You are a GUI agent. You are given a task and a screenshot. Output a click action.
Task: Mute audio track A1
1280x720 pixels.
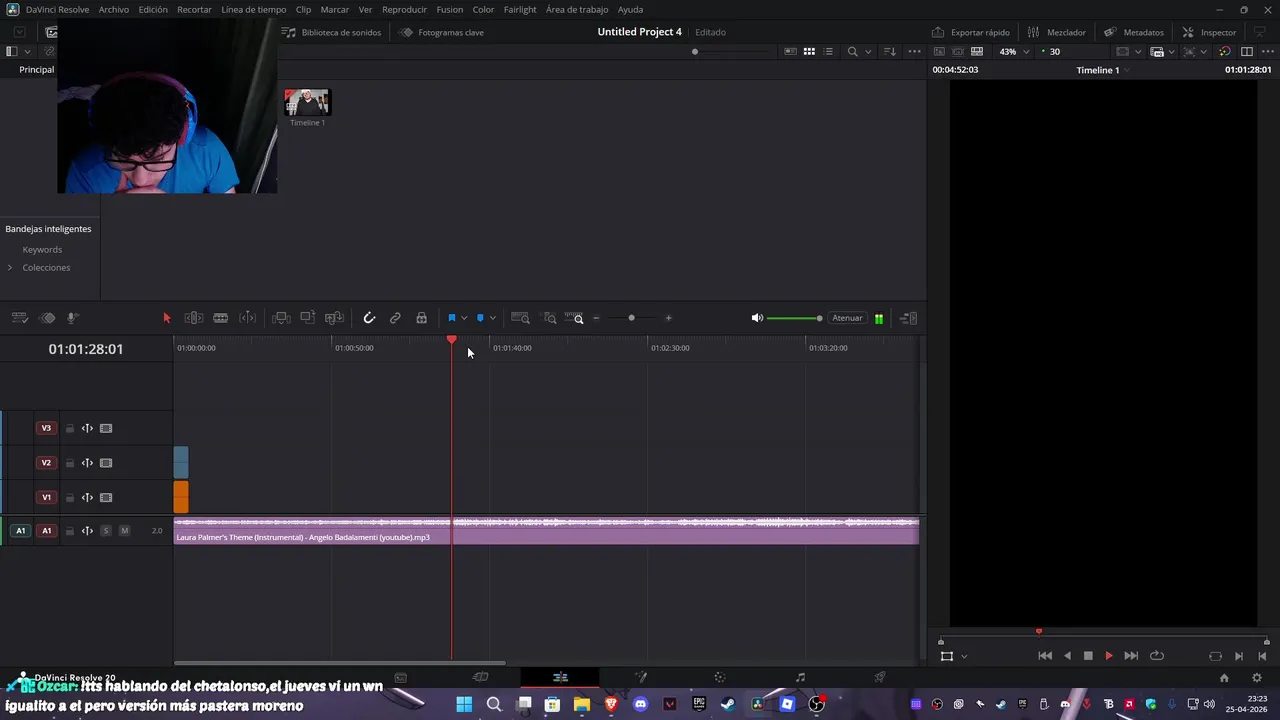coord(124,531)
